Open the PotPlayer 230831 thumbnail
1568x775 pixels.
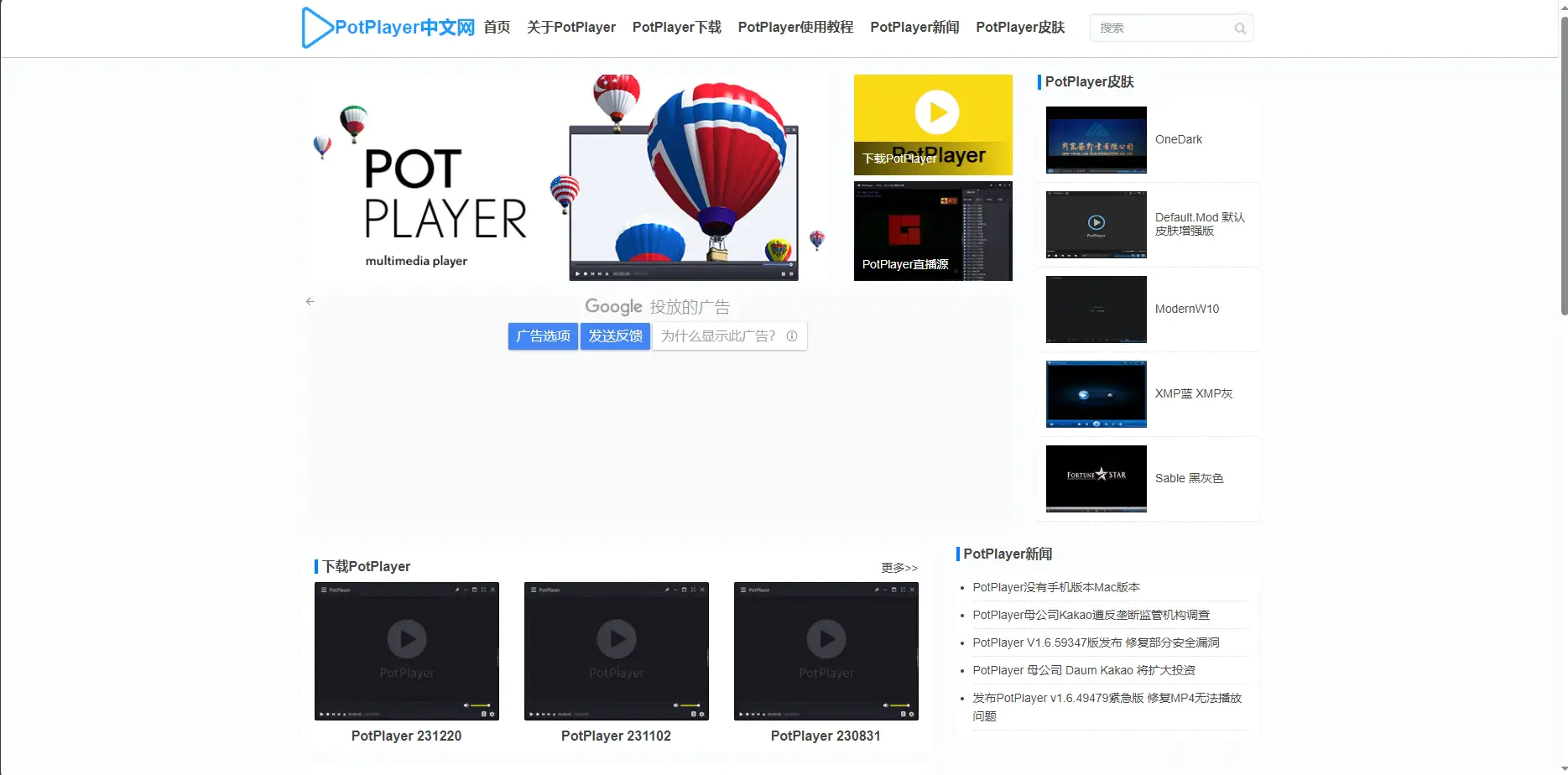click(x=826, y=651)
